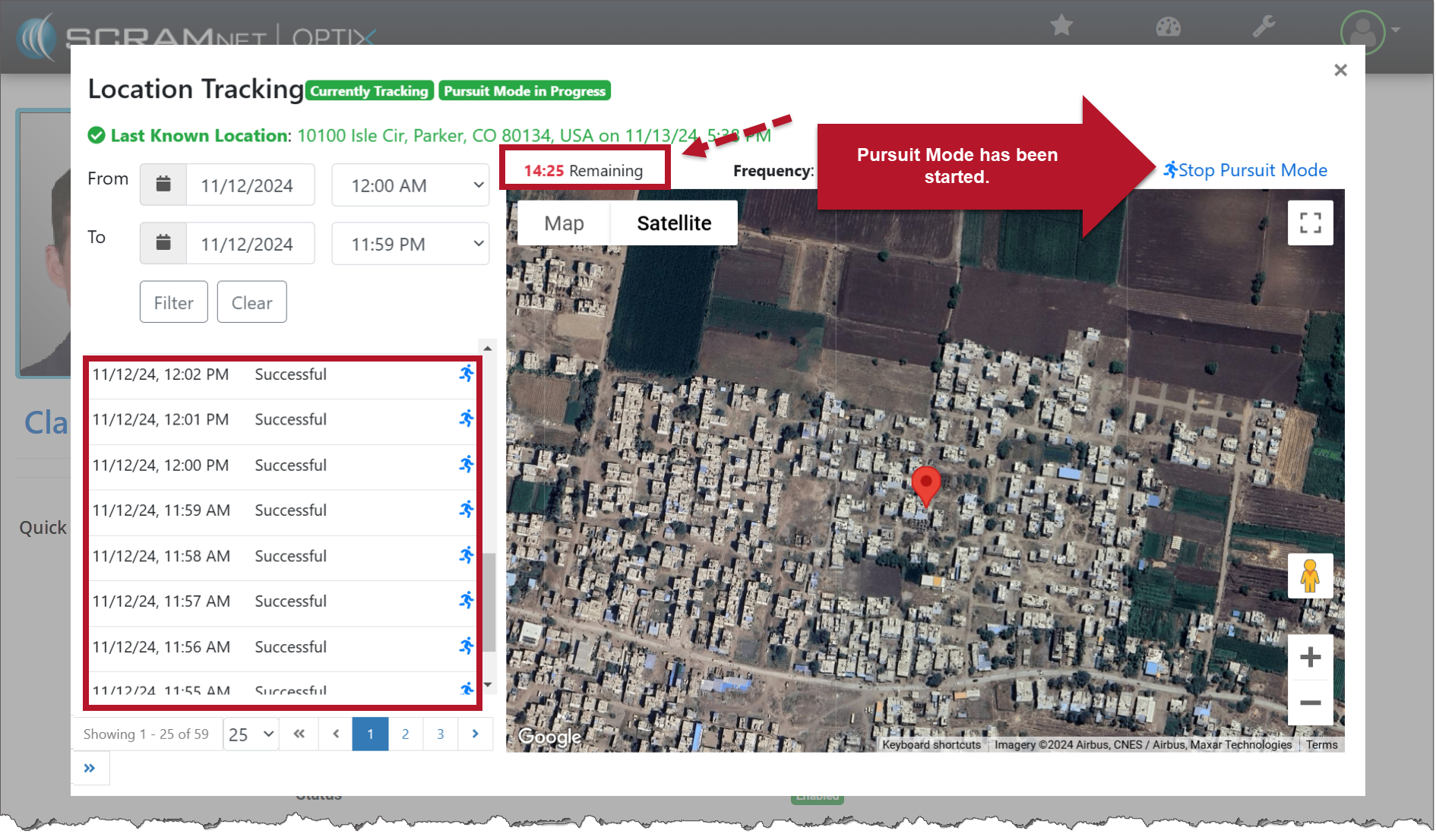Expand the panel with double chevron icon
This screenshot has width=1436, height=840.
[90, 768]
